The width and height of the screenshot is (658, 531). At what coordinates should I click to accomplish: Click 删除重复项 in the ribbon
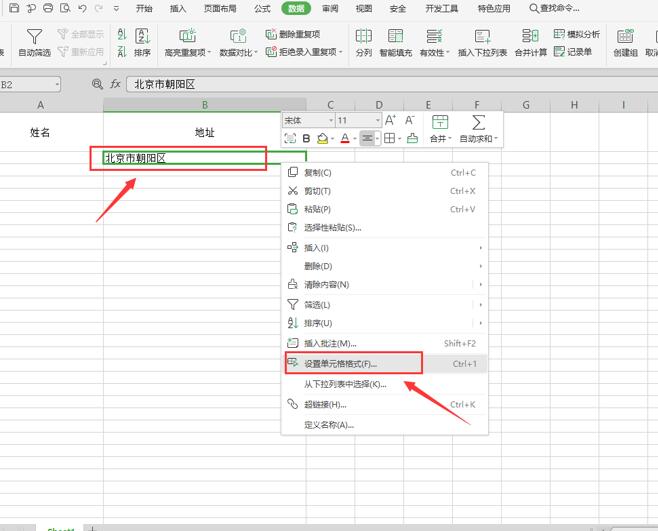point(293,34)
